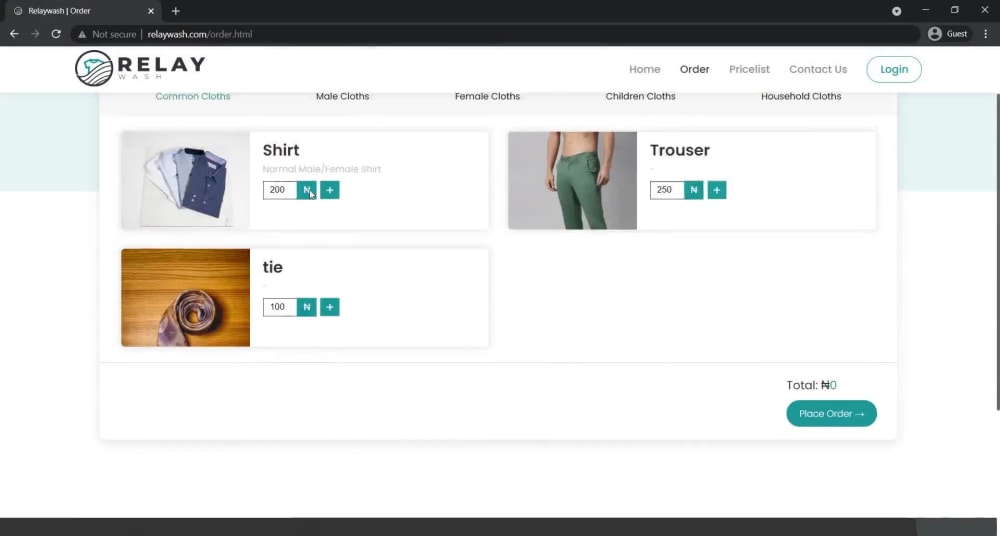Image resolution: width=1000 pixels, height=536 pixels.
Task: Open the Contact Us nav link
Action: click(x=818, y=70)
